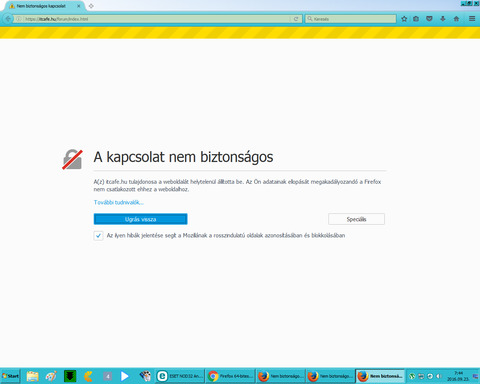Viewport: 480px width, 384px height.
Task: Open a new tab with the plus button
Action: 91,6
